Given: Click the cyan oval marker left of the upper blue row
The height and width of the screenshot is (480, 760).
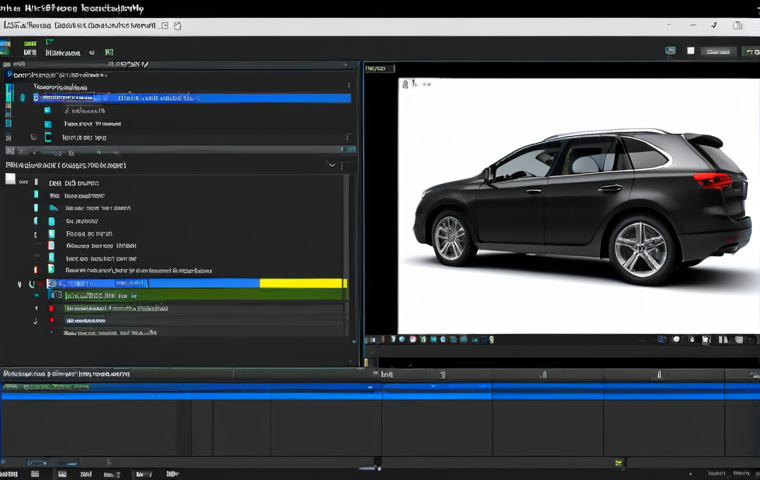Looking at the screenshot, I should 22,97.
